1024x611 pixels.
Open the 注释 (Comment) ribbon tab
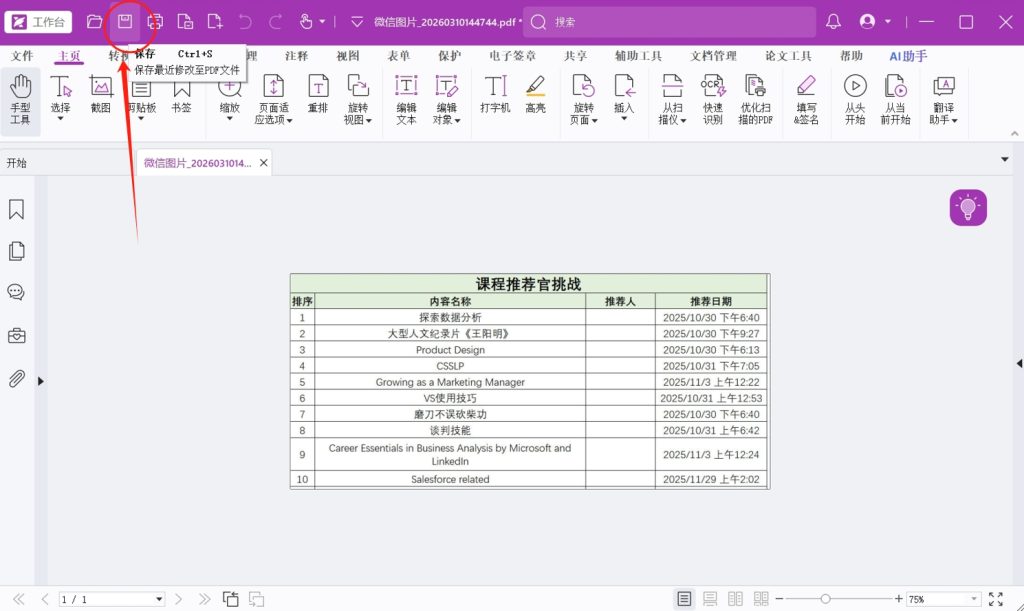[x=296, y=56]
